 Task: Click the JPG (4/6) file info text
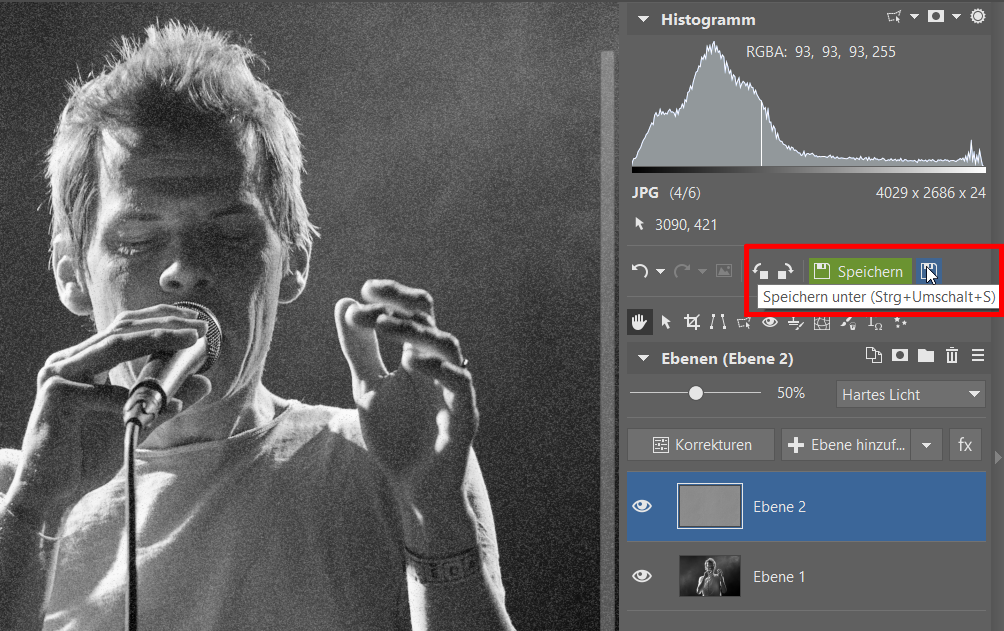(666, 193)
